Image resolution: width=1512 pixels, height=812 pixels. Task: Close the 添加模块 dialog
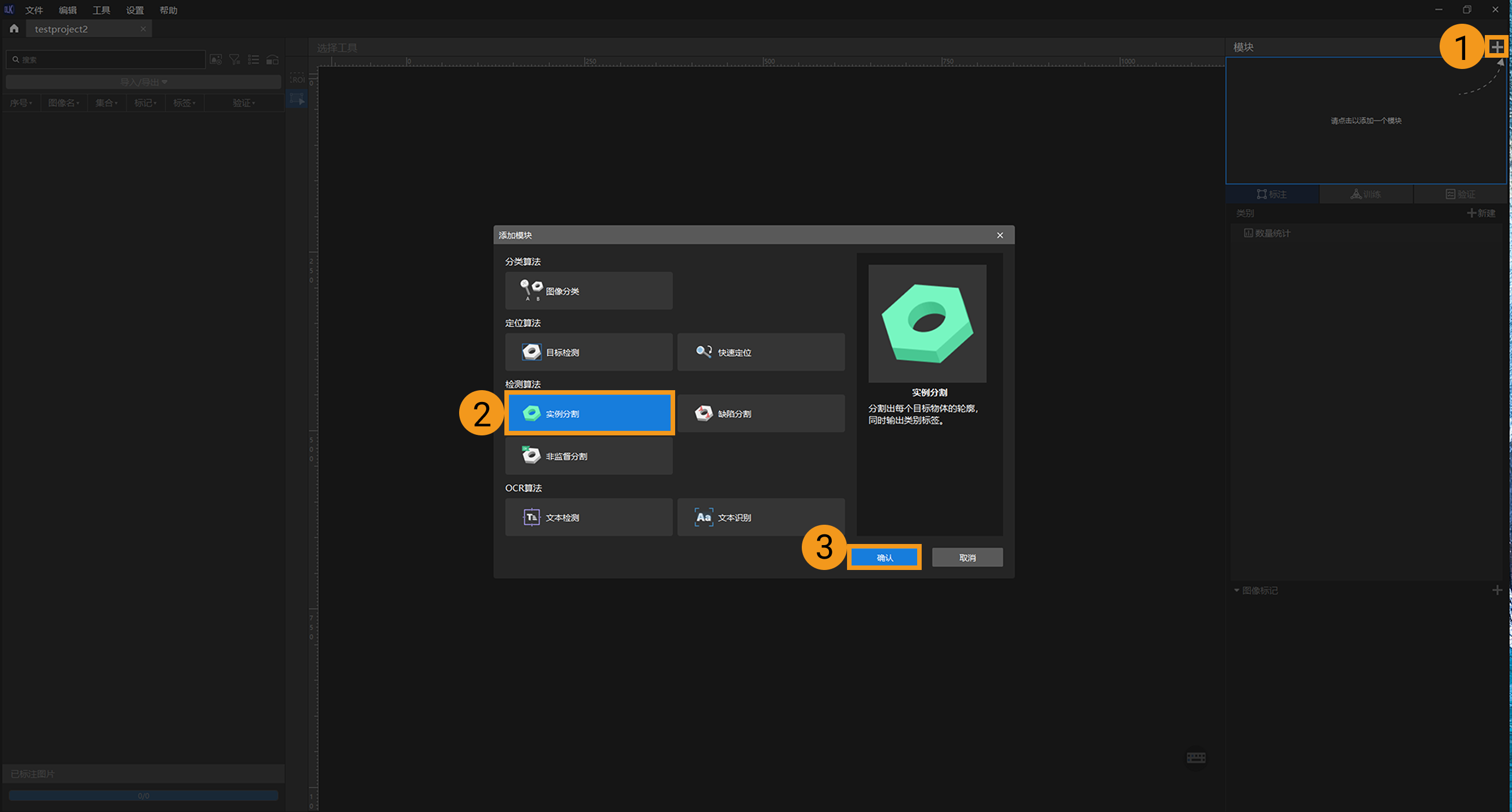(1000, 235)
